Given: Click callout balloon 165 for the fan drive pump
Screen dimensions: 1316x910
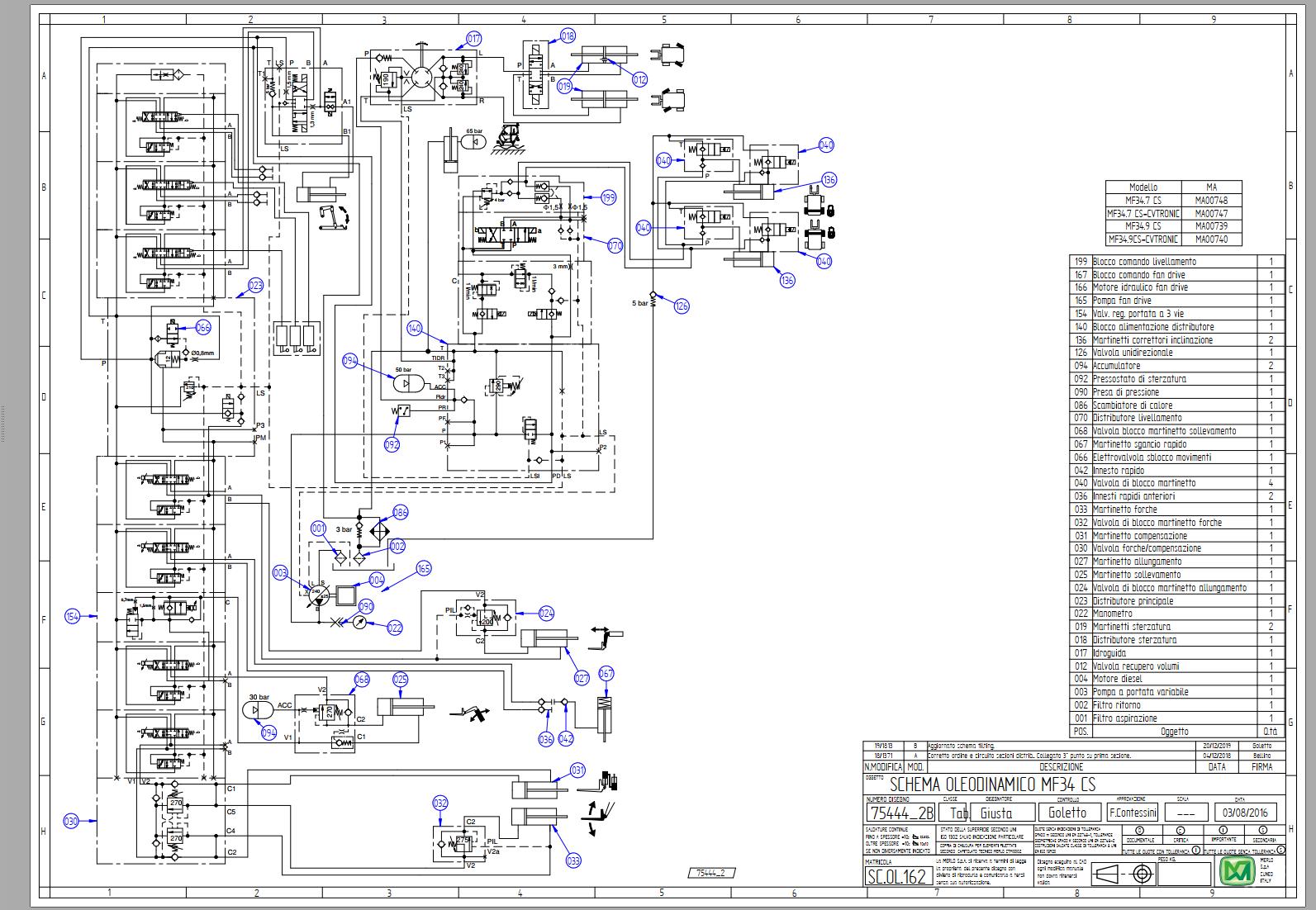Looking at the screenshot, I should pyautogui.click(x=424, y=568).
